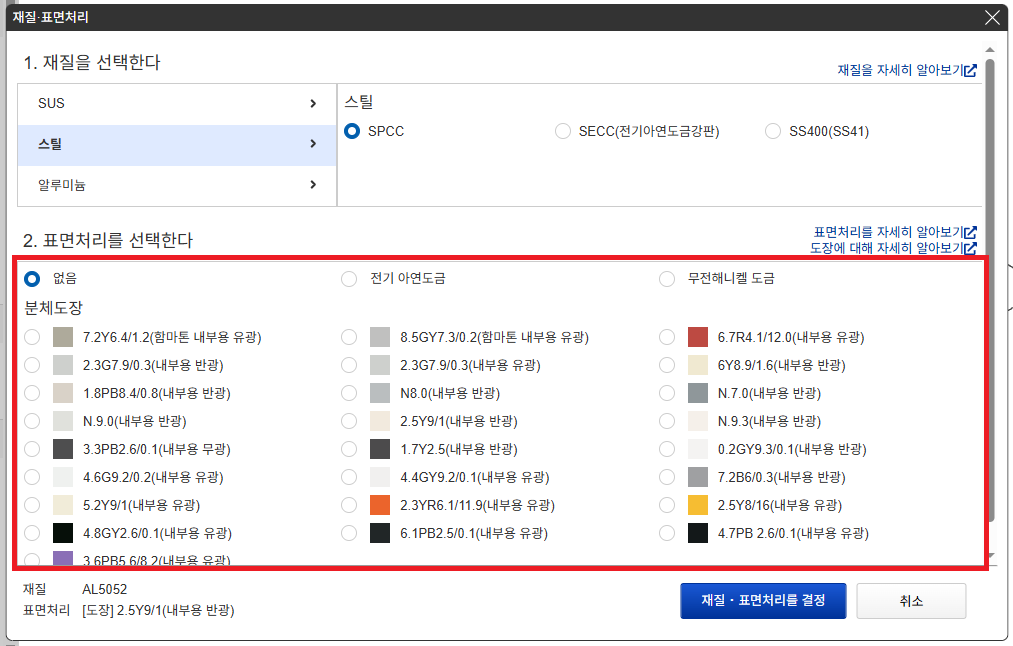Screen dimensions: 1013x646
Task: Click the 재질・표면처리를 결정 button
Action: point(763,601)
